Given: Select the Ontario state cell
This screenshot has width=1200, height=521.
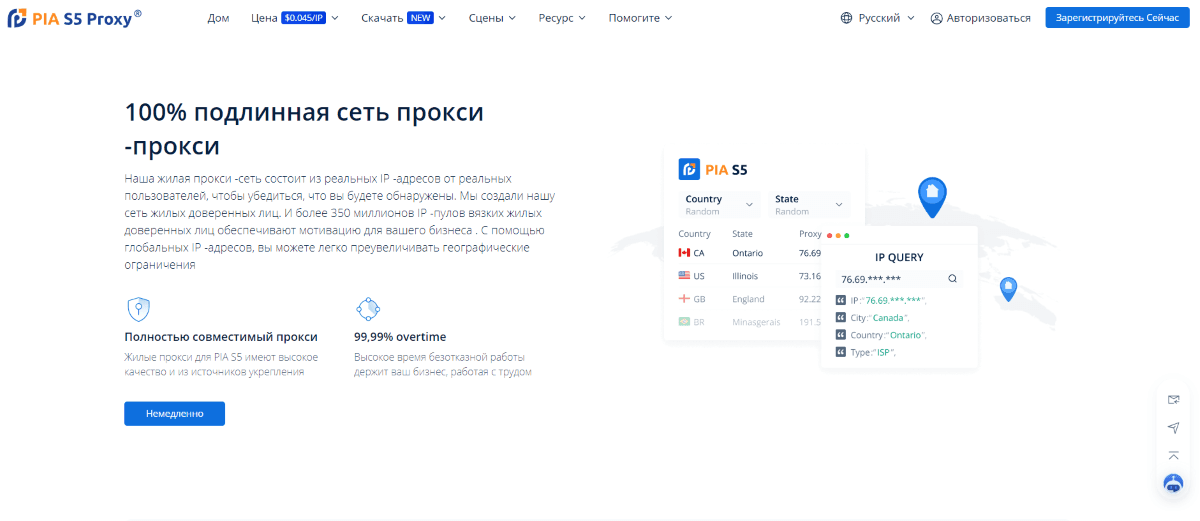Looking at the screenshot, I should (748, 253).
